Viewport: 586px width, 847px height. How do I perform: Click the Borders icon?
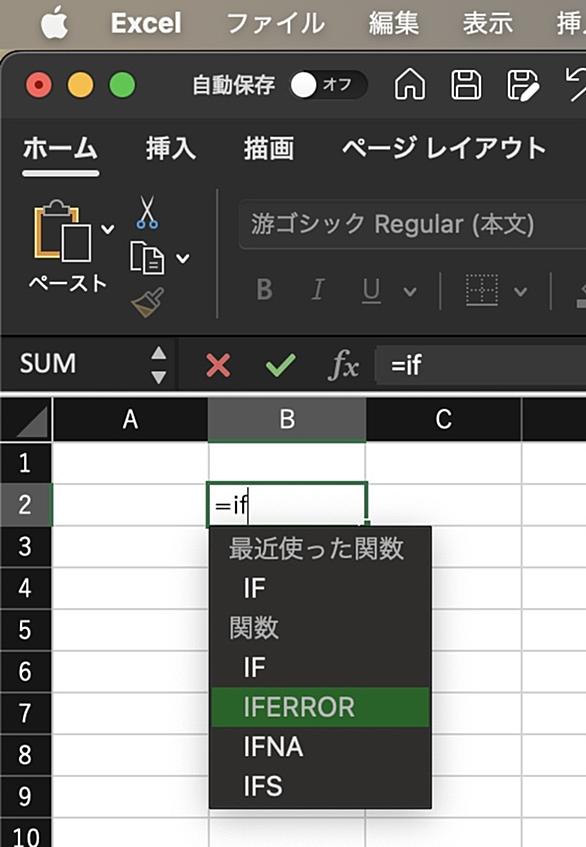click(x=481, y=290)
